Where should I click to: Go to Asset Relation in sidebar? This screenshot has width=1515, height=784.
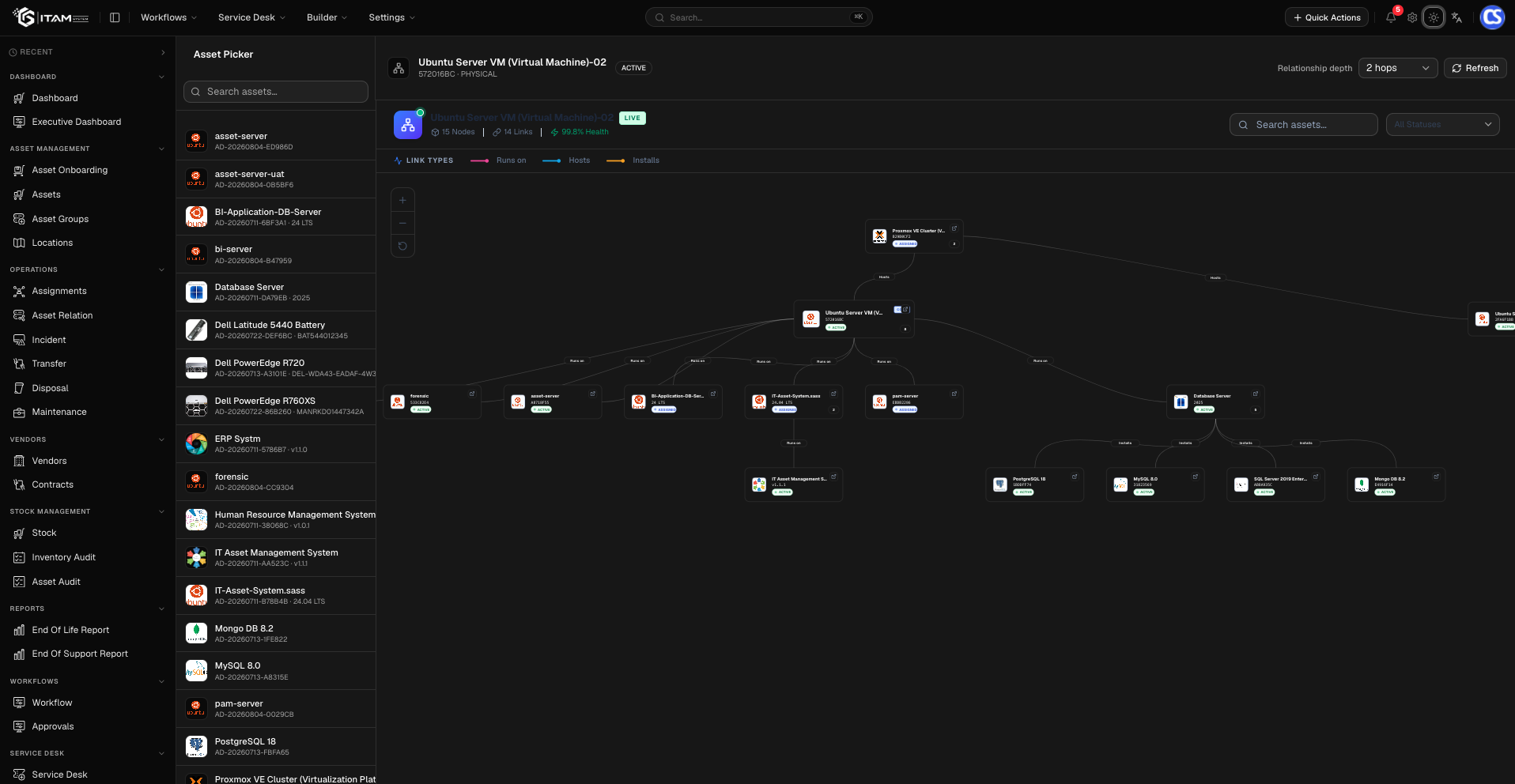[62, 315]
